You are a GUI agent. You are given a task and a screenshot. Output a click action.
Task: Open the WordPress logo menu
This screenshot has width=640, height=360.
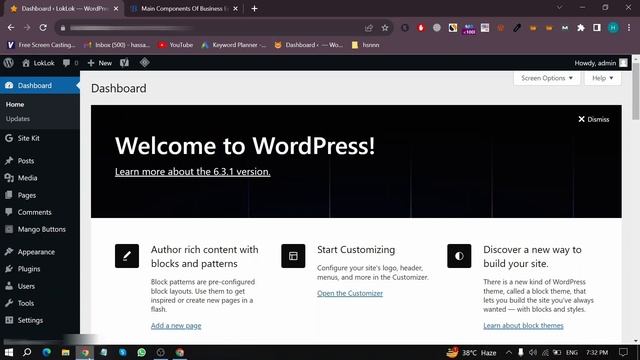coord(8,63)
